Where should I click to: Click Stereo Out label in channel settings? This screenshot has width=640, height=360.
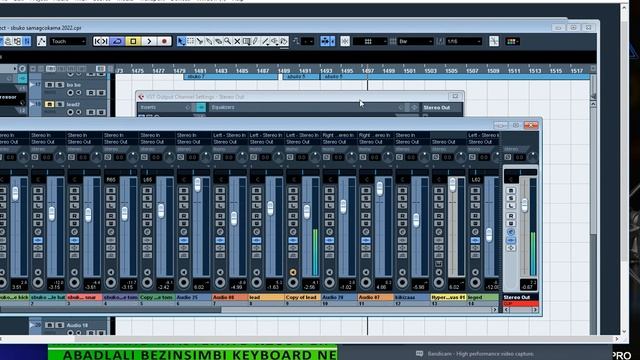[x=437, y=108]
